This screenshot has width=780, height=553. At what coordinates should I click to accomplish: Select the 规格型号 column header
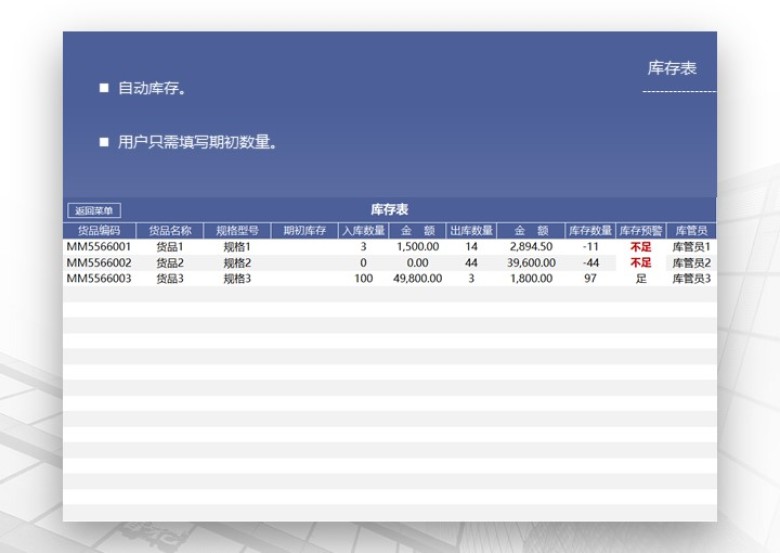click(x=237, y=231)
